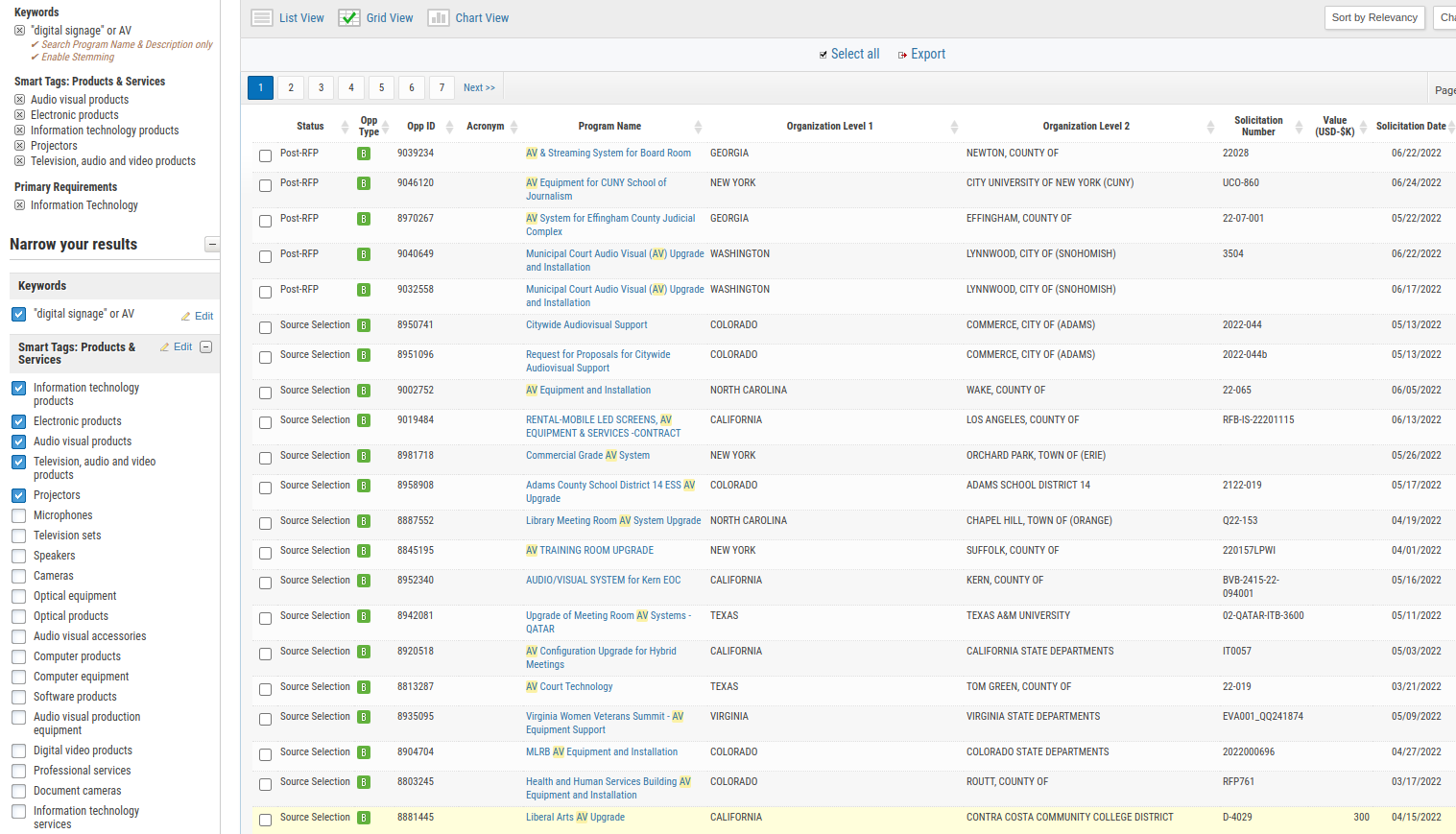Open Citywide Audiovisual Support program link
Screen dimensions: 1456x834
coord(585,325)
